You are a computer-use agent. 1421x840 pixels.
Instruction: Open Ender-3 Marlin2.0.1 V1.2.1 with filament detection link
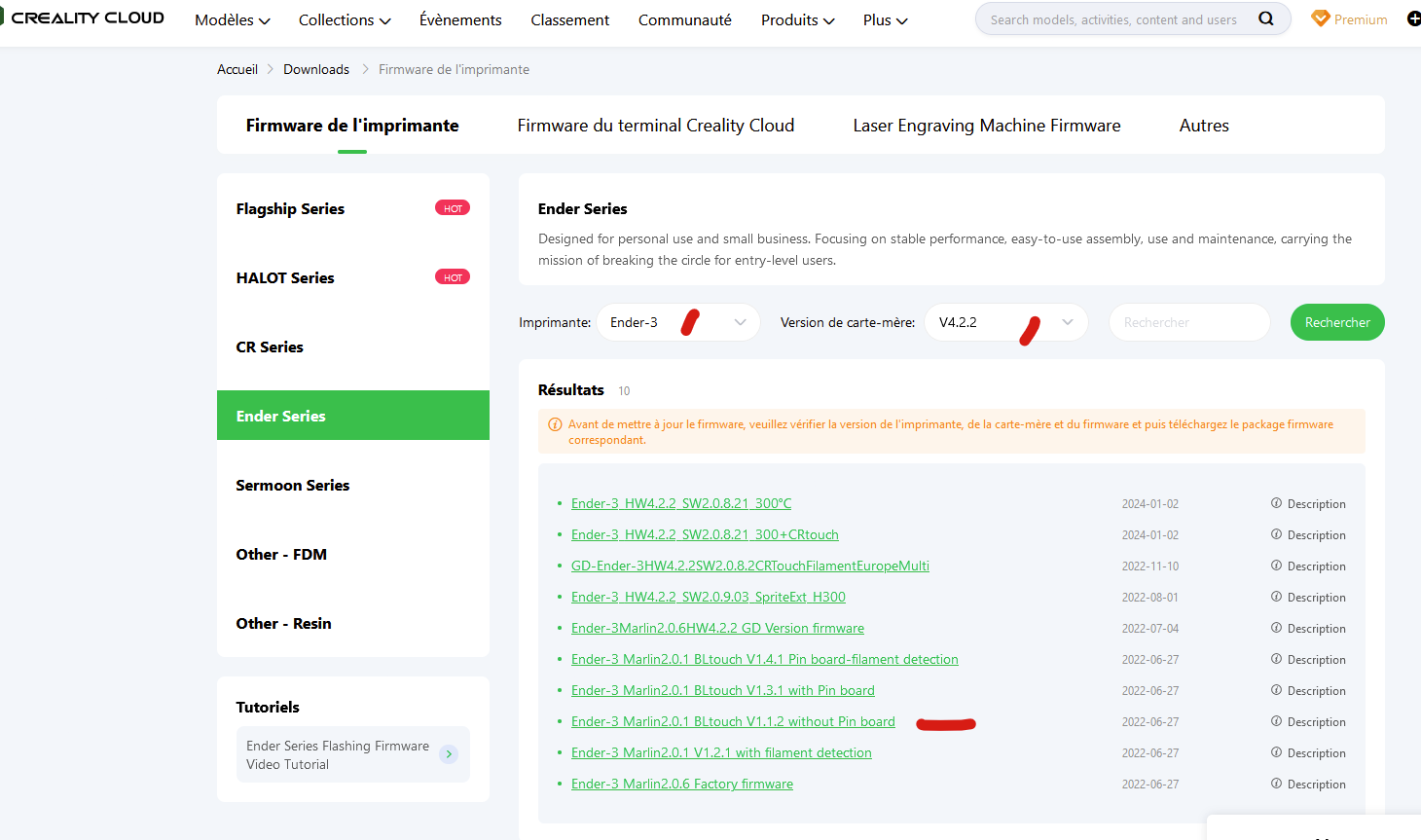721,752
